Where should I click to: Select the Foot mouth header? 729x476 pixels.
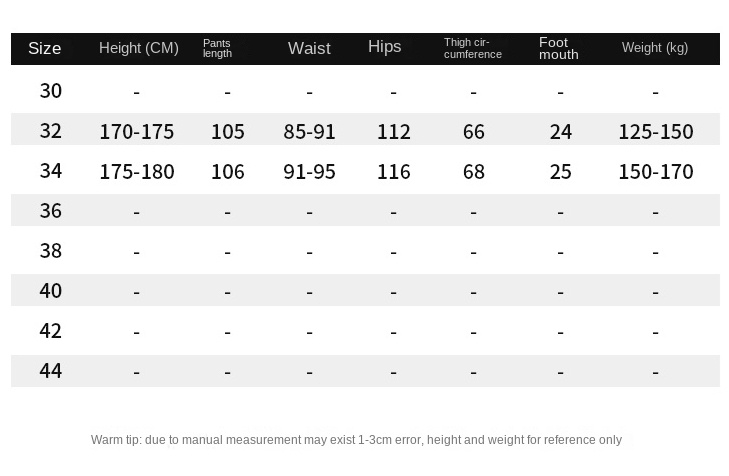[558, 48]
